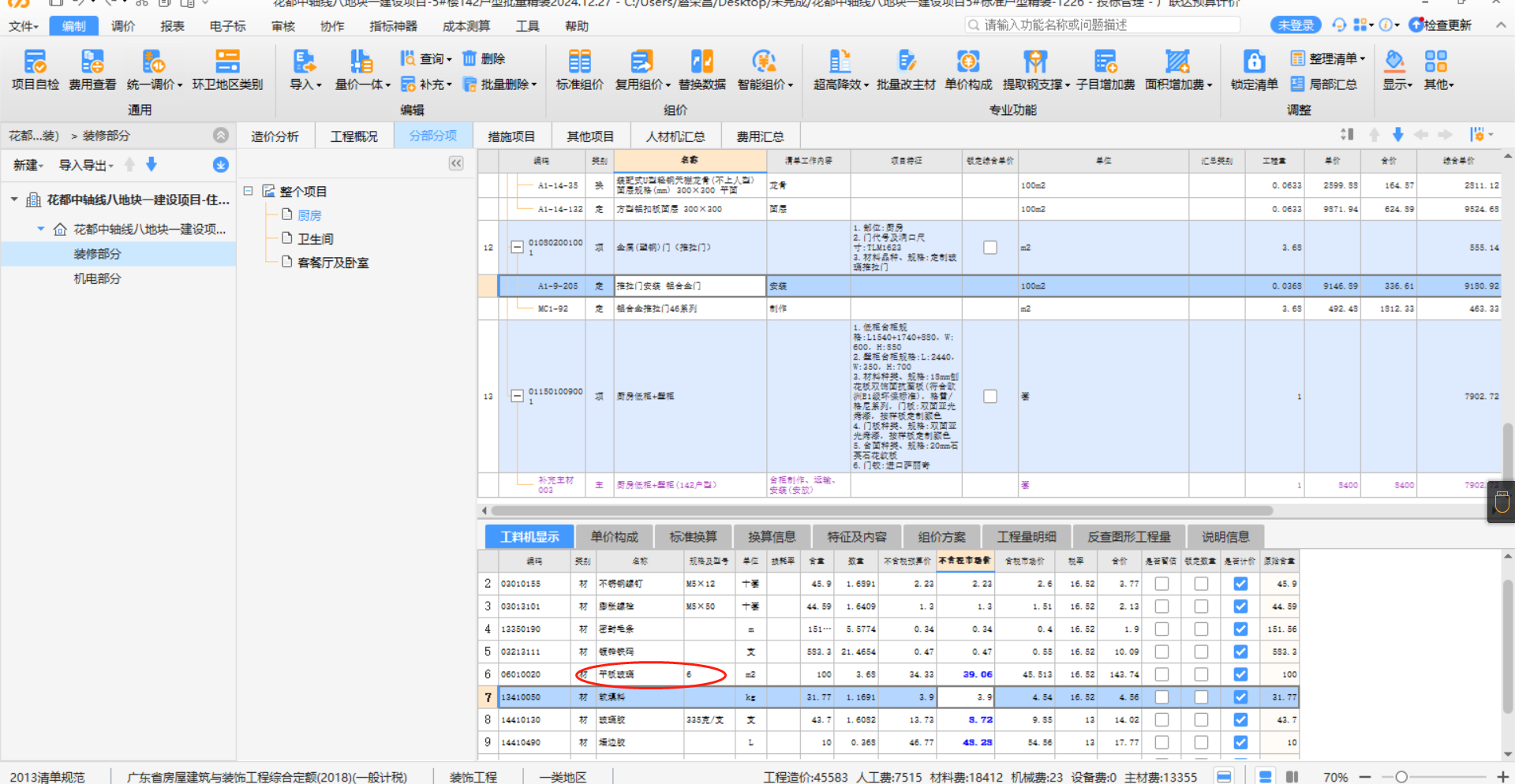Toggle 锁定数量 checkbox for 膨胀螺栓 row
Viewport: 1515px width, 784px height.
(x=1201, y=607)
